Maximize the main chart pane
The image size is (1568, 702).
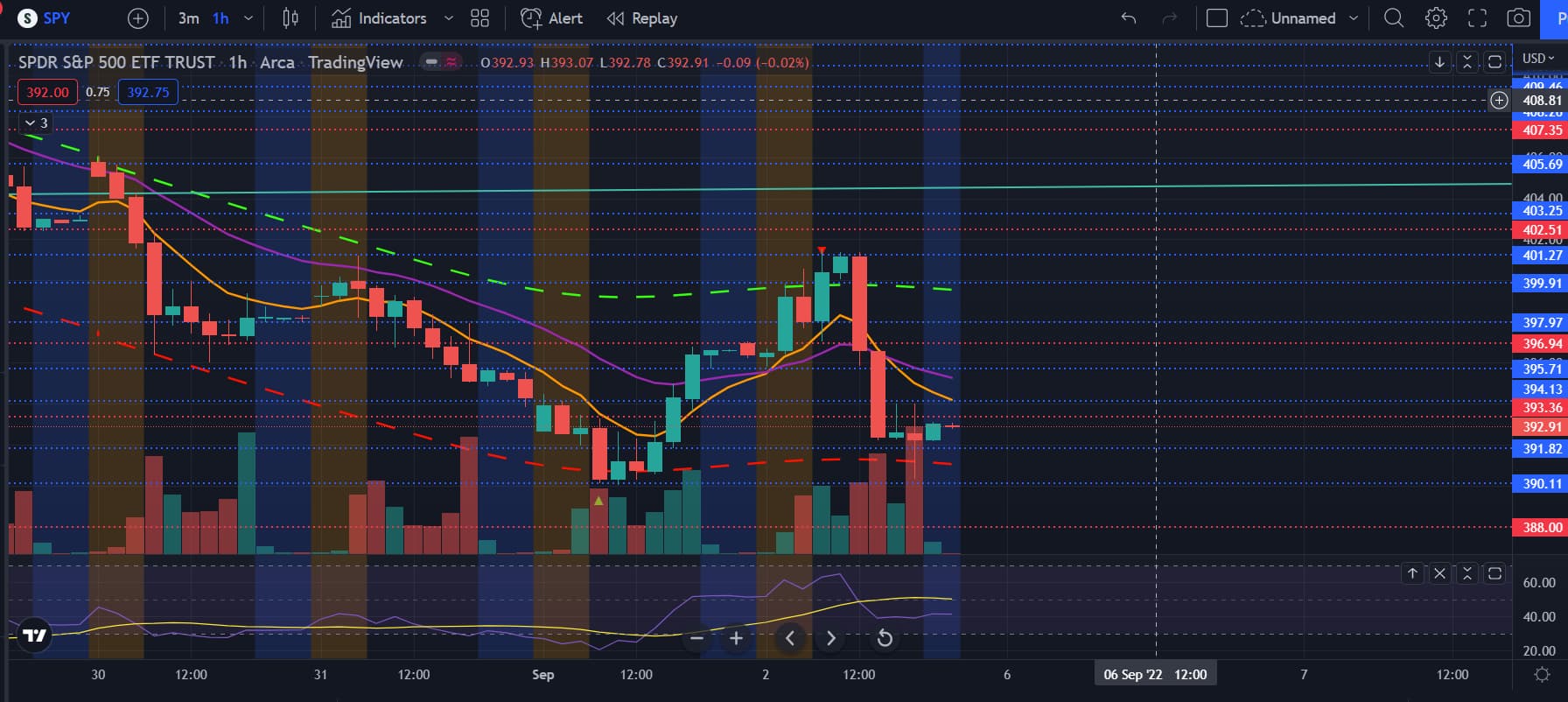coord(1495,62)
